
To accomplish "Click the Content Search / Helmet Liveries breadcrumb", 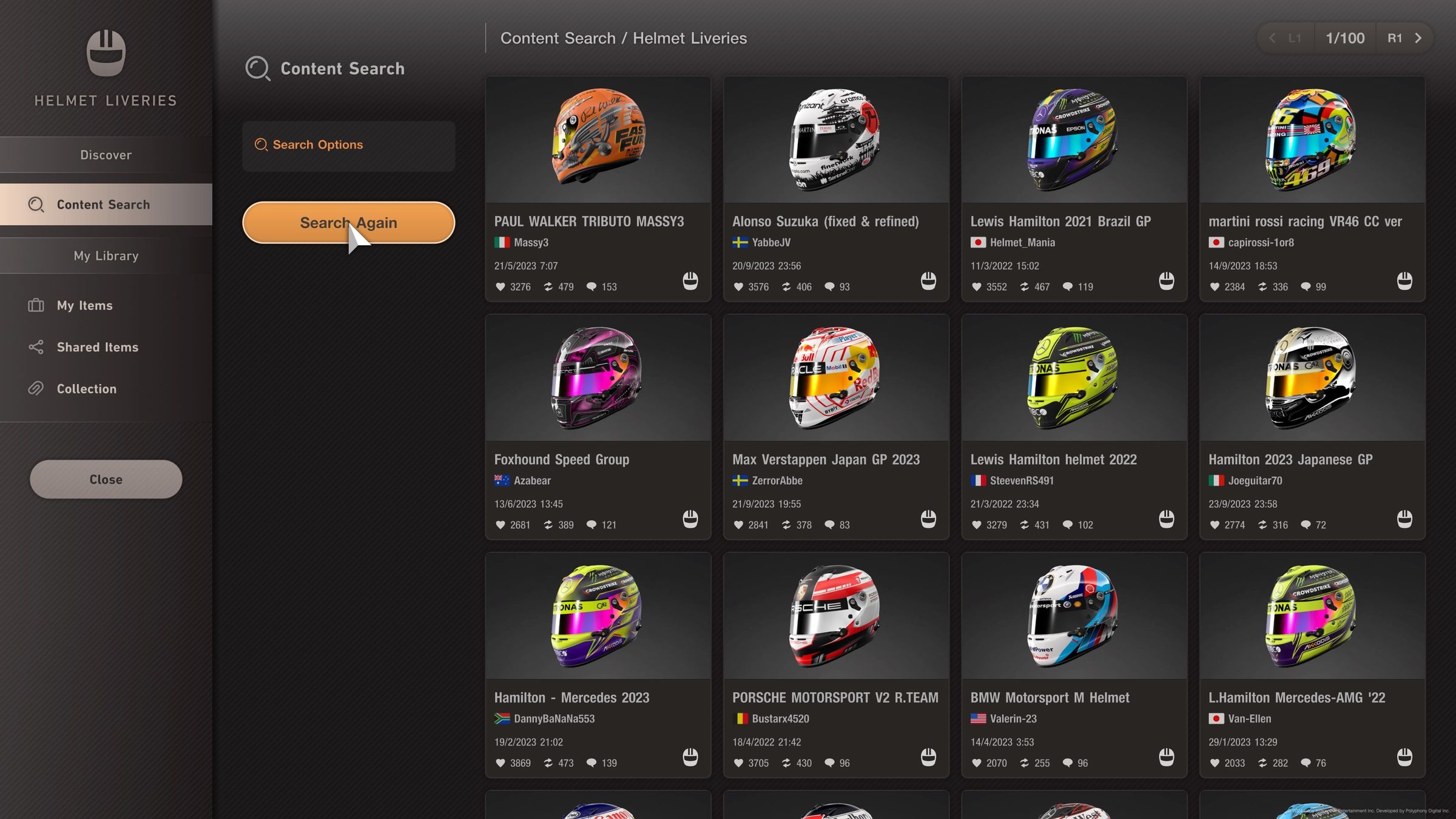I will 624,38.
